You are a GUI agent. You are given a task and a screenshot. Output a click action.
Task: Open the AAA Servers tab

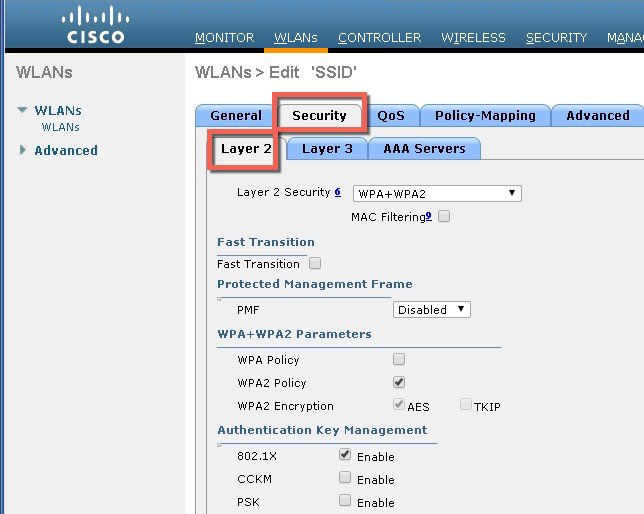point(424,148)
